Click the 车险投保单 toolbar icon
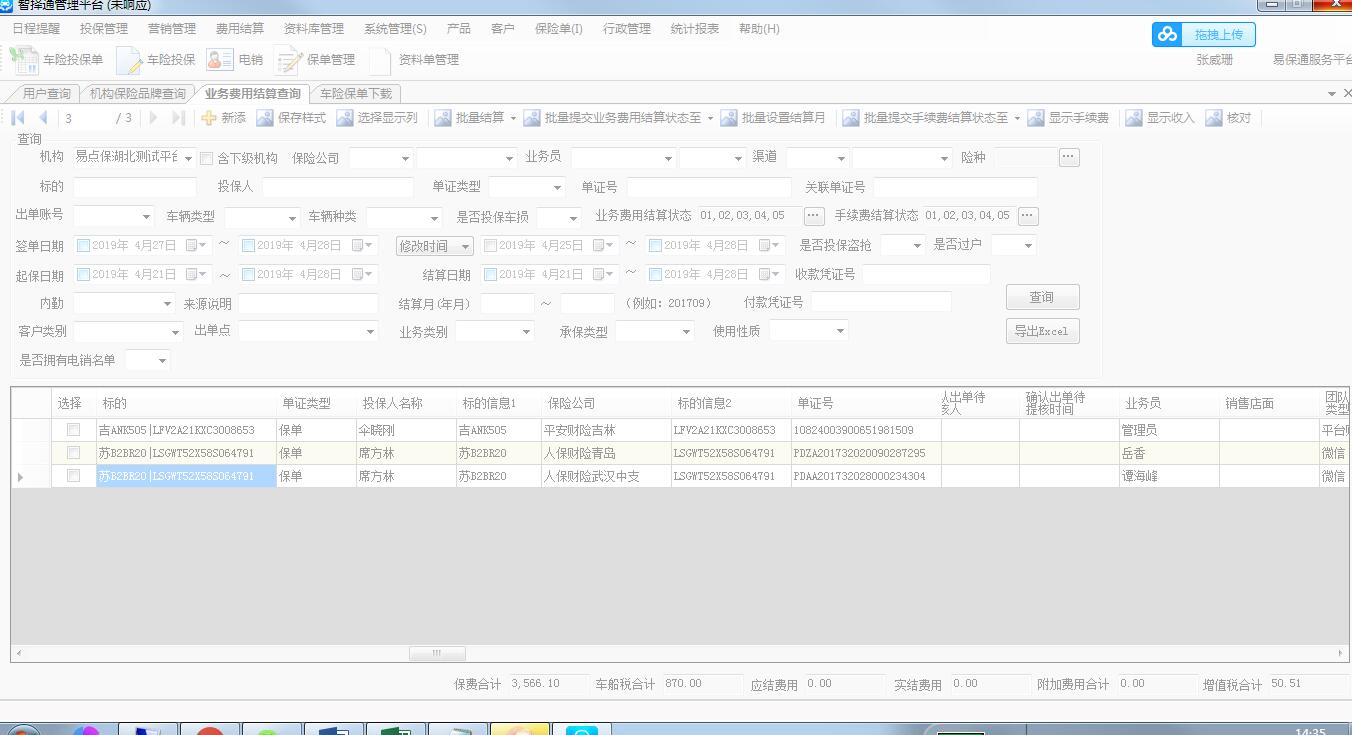Viewport: 1352px width, 735px height. point(24,60)
